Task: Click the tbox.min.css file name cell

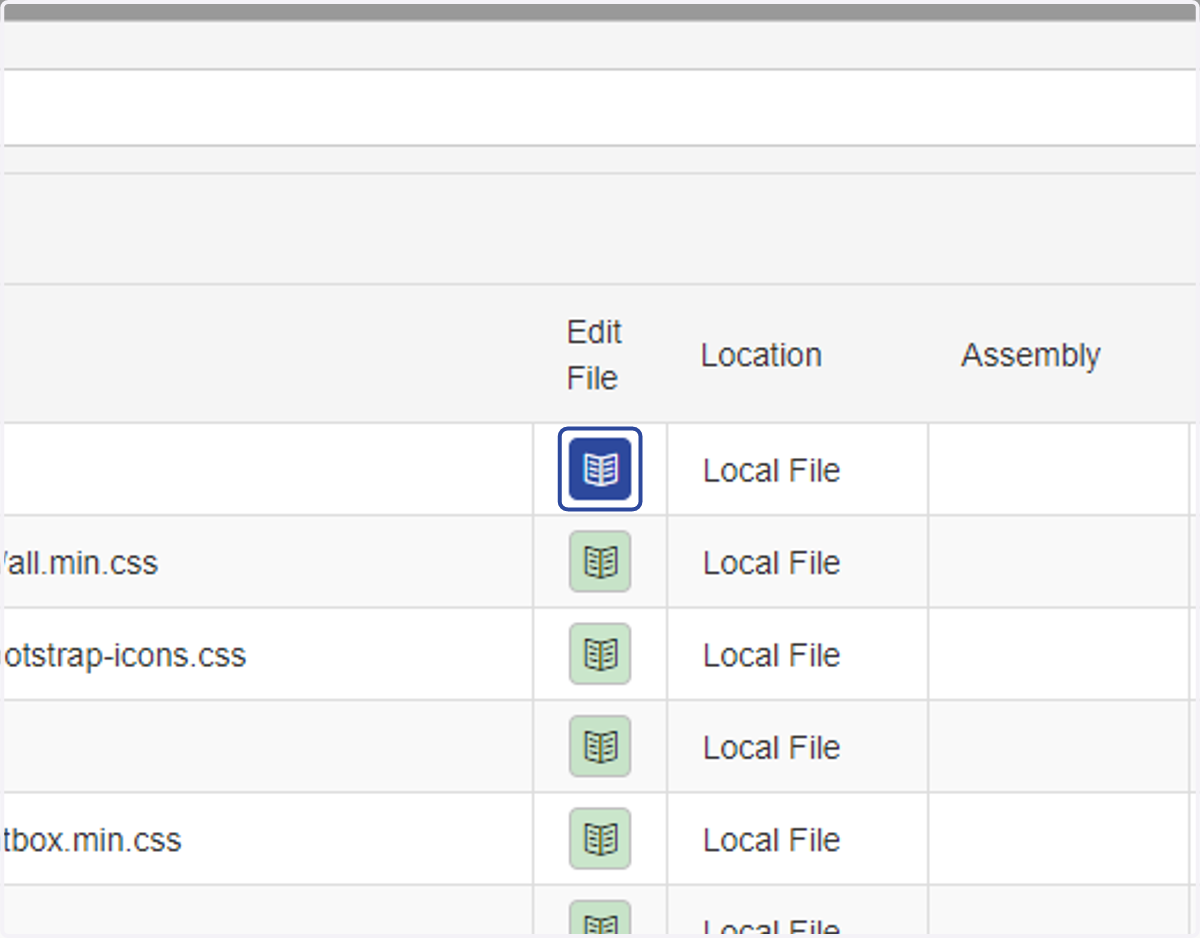Action: [268, 839]
